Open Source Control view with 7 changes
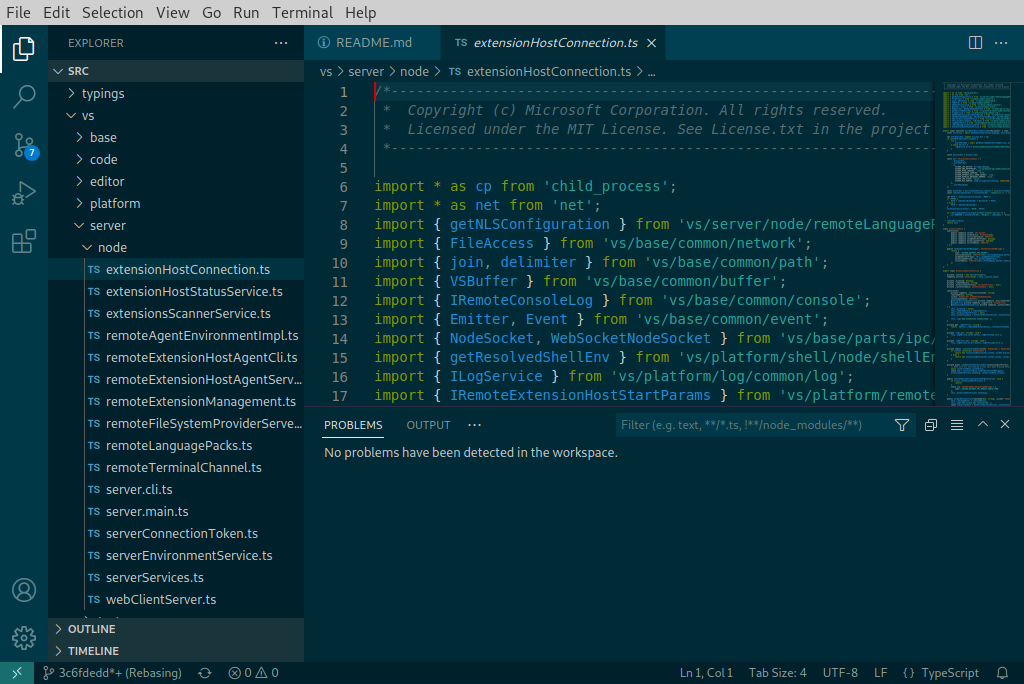The height and width of the screenshot is (684, 1024). pos(25,145)
